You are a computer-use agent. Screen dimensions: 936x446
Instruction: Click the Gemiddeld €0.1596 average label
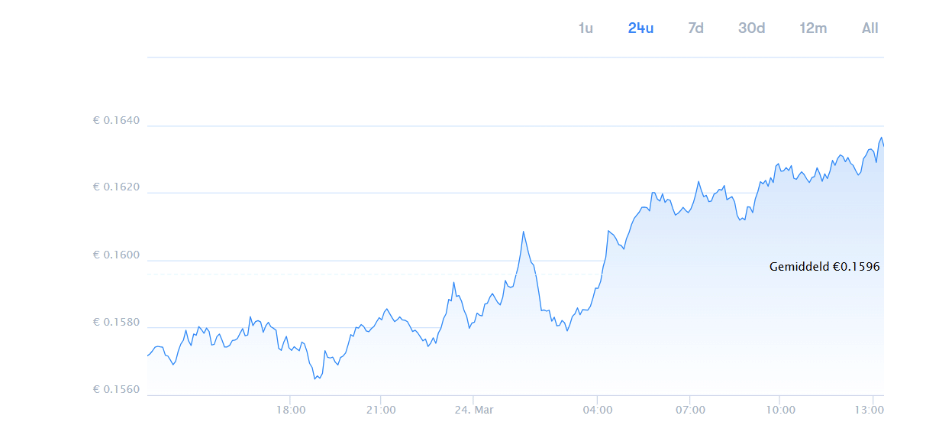pyautogui.click(x=824, y=267)
